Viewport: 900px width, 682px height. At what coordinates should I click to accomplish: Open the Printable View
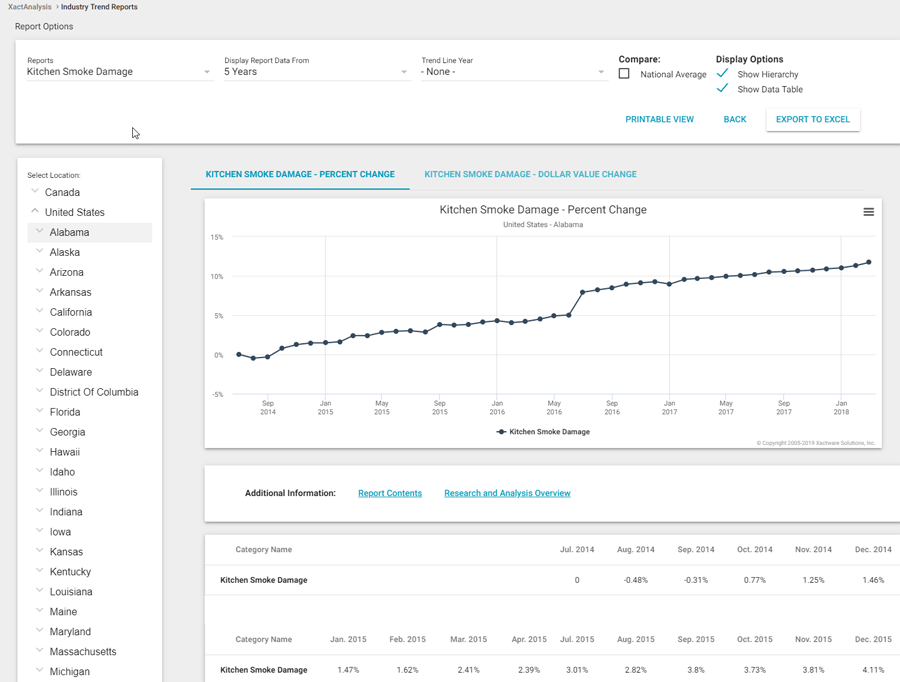pos(659,119)
